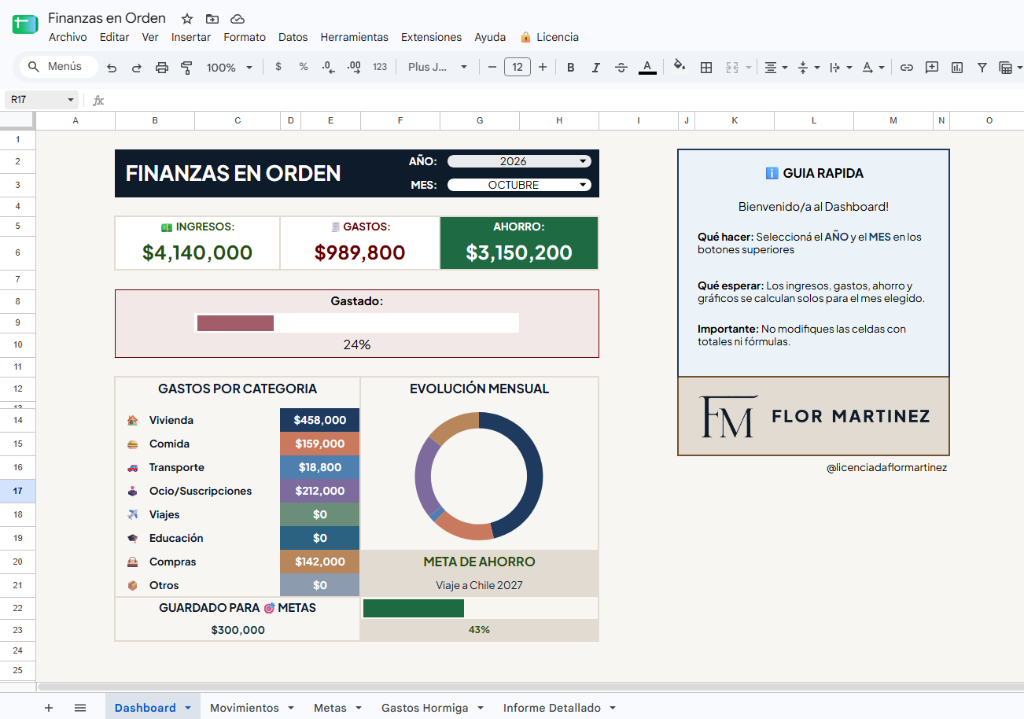Insert chart icon in toolbar
Image resolution: width=1024 pixels, height=719 pixels.
tap(957, 67)
